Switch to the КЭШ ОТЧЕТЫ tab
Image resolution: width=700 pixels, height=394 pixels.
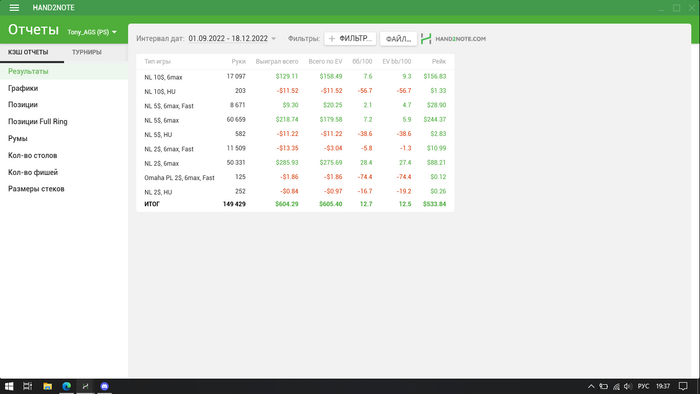tap(28, 52)
